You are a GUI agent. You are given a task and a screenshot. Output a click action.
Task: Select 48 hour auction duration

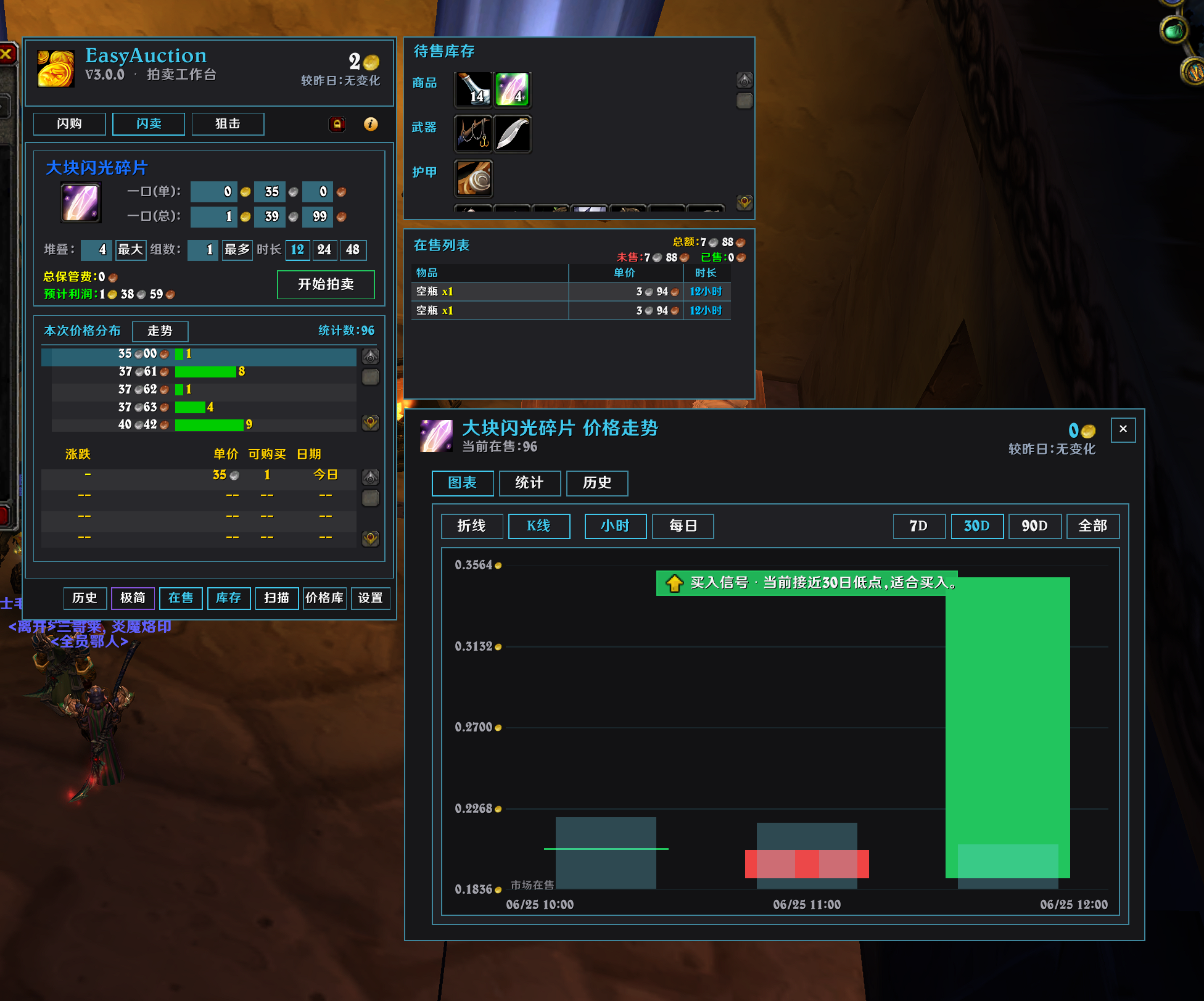click(x=353, y=250)
